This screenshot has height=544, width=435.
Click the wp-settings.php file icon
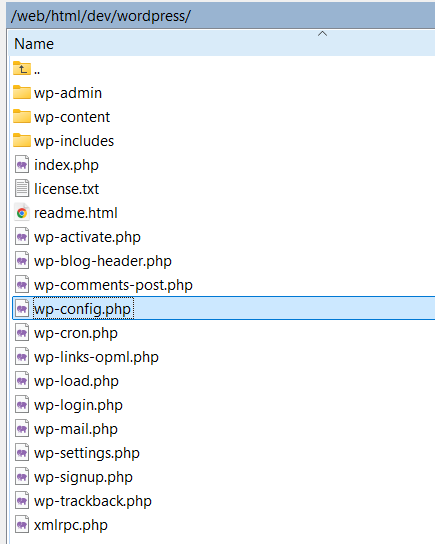tap(22, 452)
